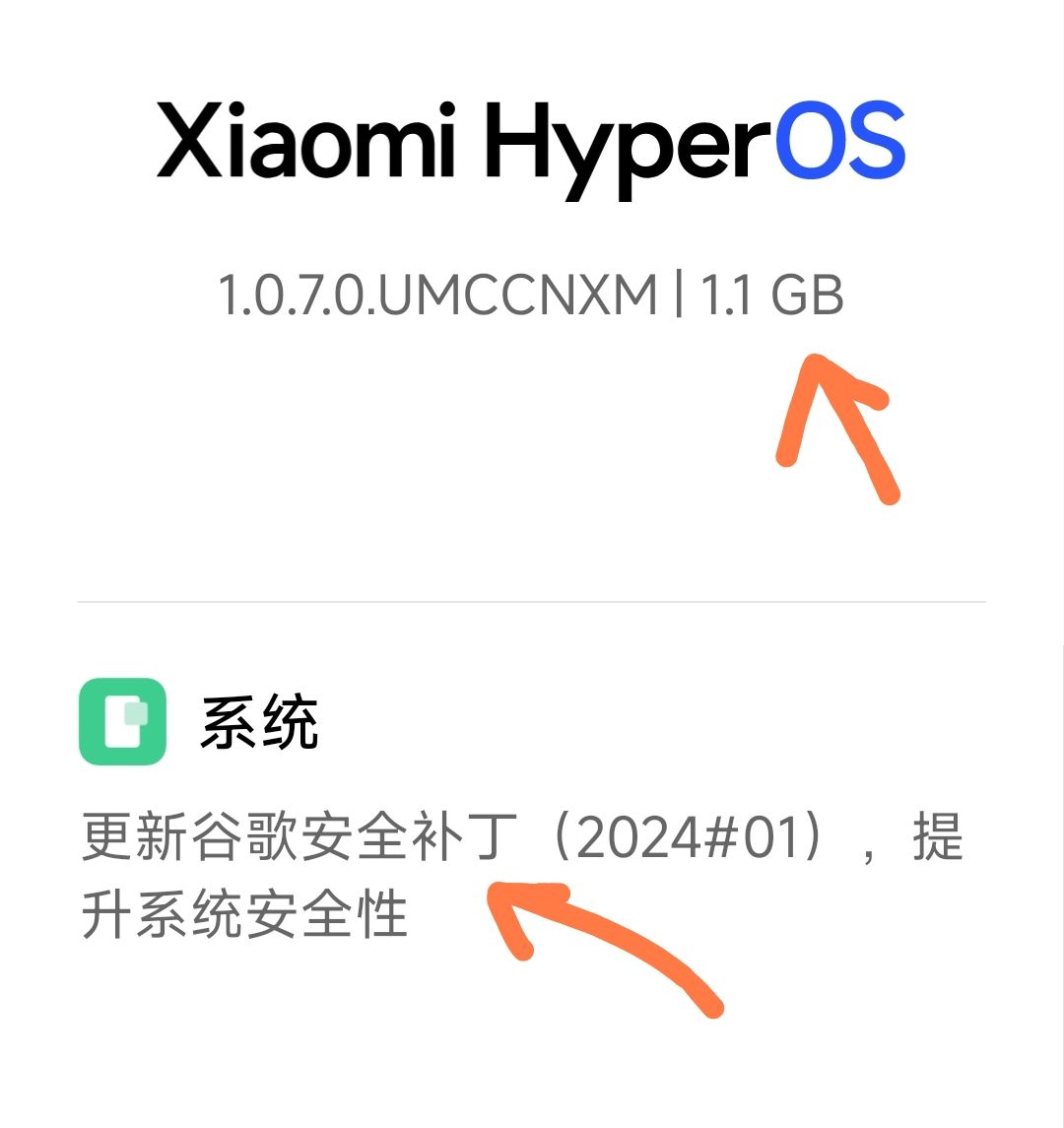Open the 系统 section heading
Viewport: 1064px width, 1128px height.
tap(259, 721)
